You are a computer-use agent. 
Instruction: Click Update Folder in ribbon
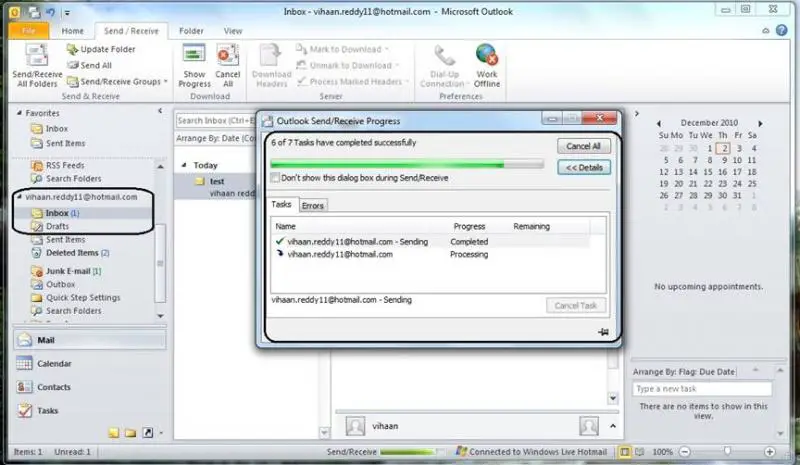[101, 50]
